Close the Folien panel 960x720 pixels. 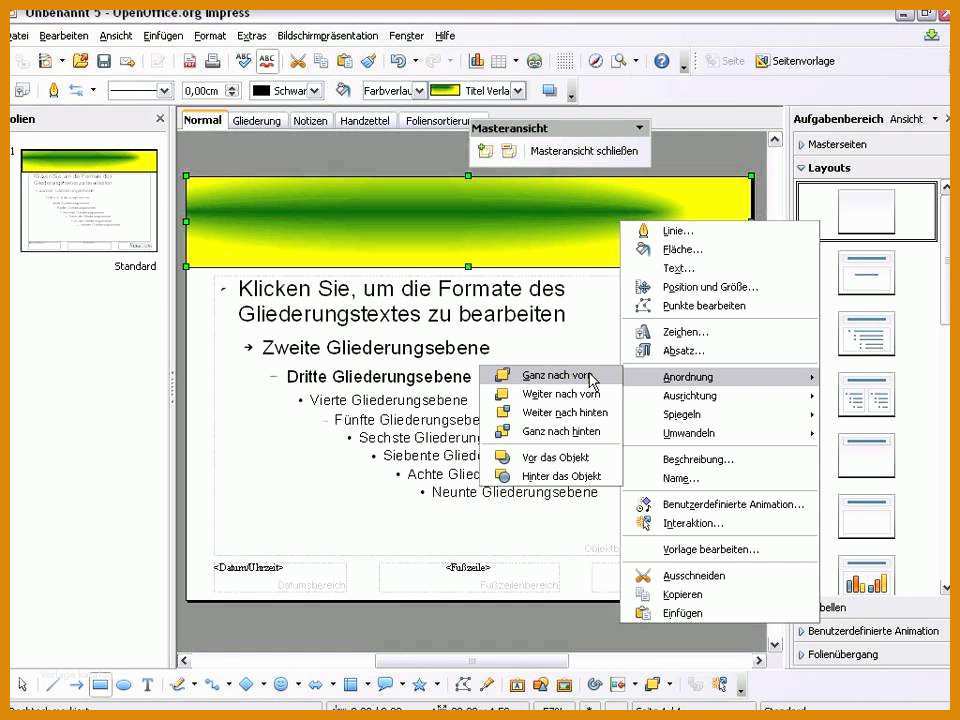click(160, 118)
